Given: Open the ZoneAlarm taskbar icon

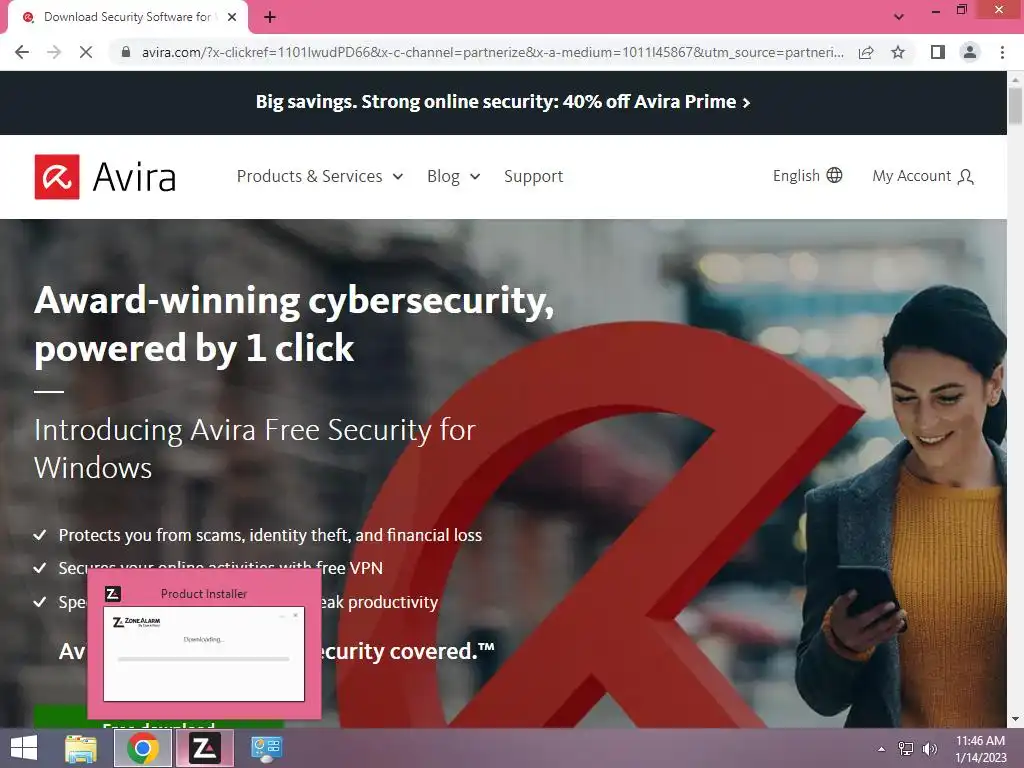Looking at the screenshot, I should [204, 748].
